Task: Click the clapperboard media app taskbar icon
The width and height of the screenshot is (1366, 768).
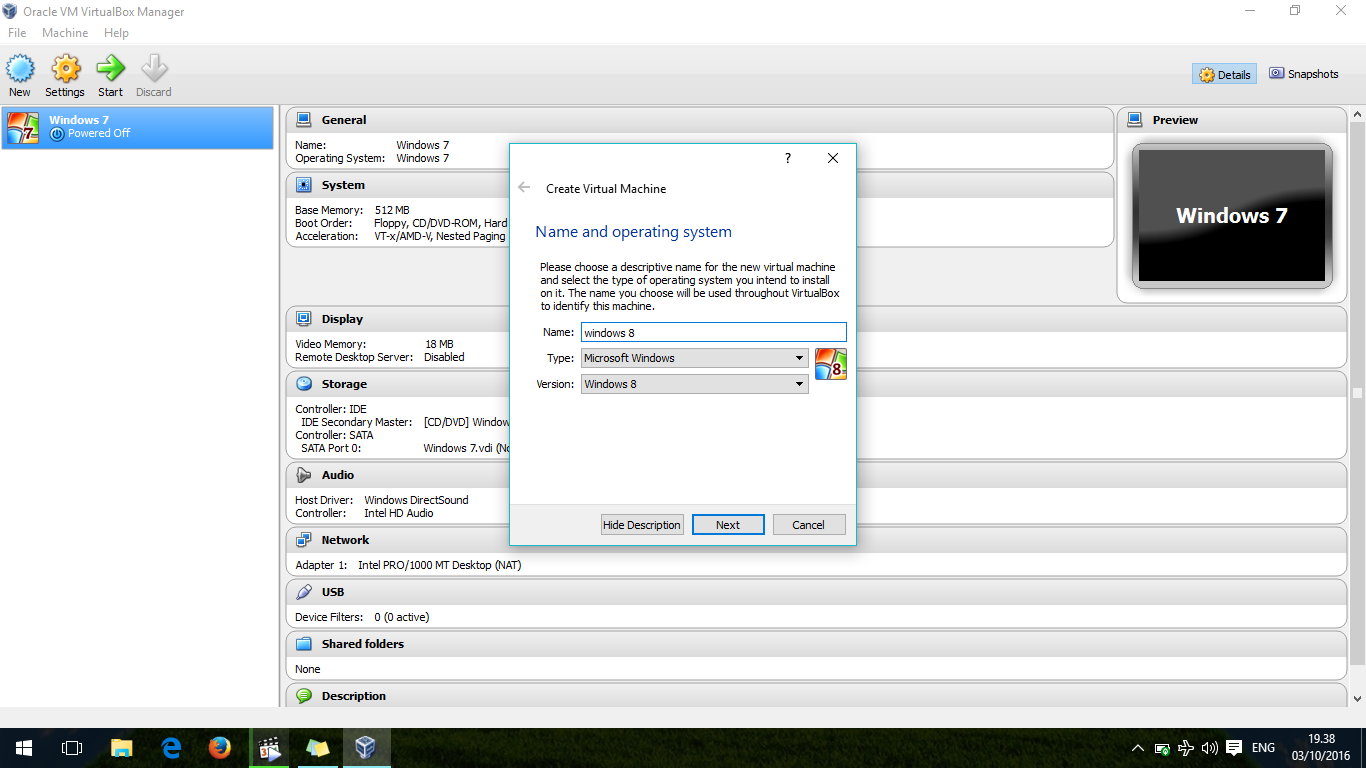Action: 269,748
